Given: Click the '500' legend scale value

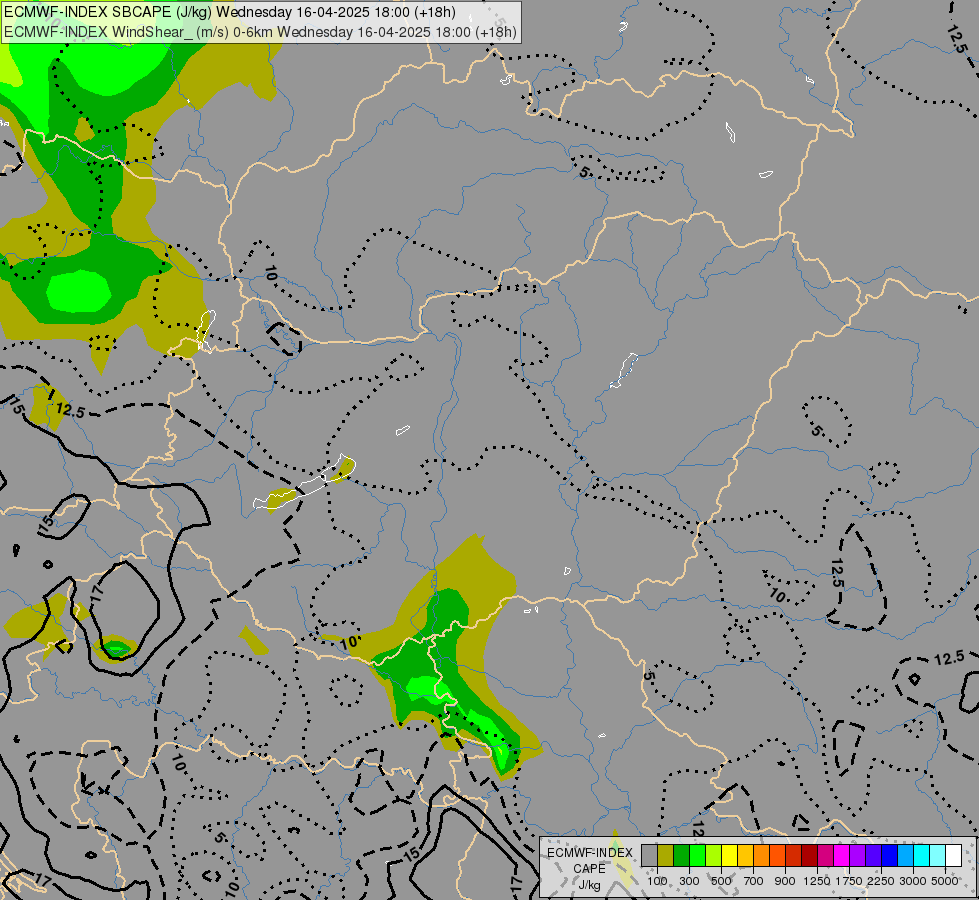Looking at the screenshot, I should (721, 881).
